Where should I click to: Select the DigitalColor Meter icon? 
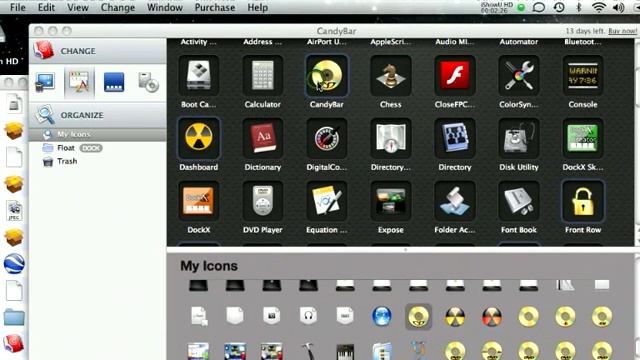click(x=327, y=138)
